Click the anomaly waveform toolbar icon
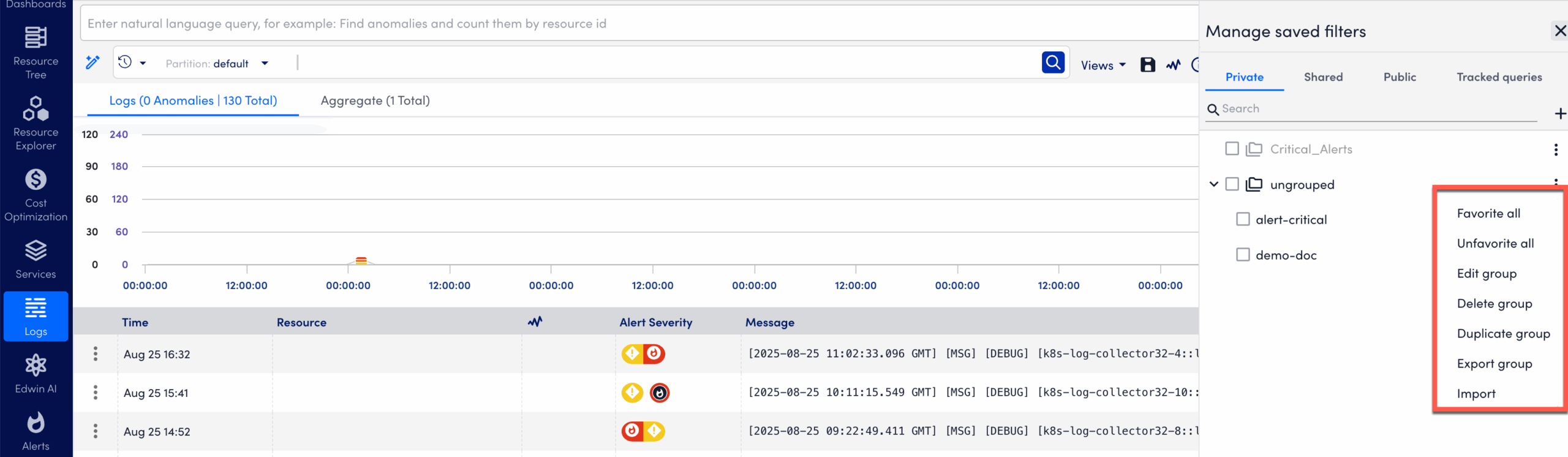Viewport: 1568px width, 457px height. pyautogui.click(x=1173, y=65)
